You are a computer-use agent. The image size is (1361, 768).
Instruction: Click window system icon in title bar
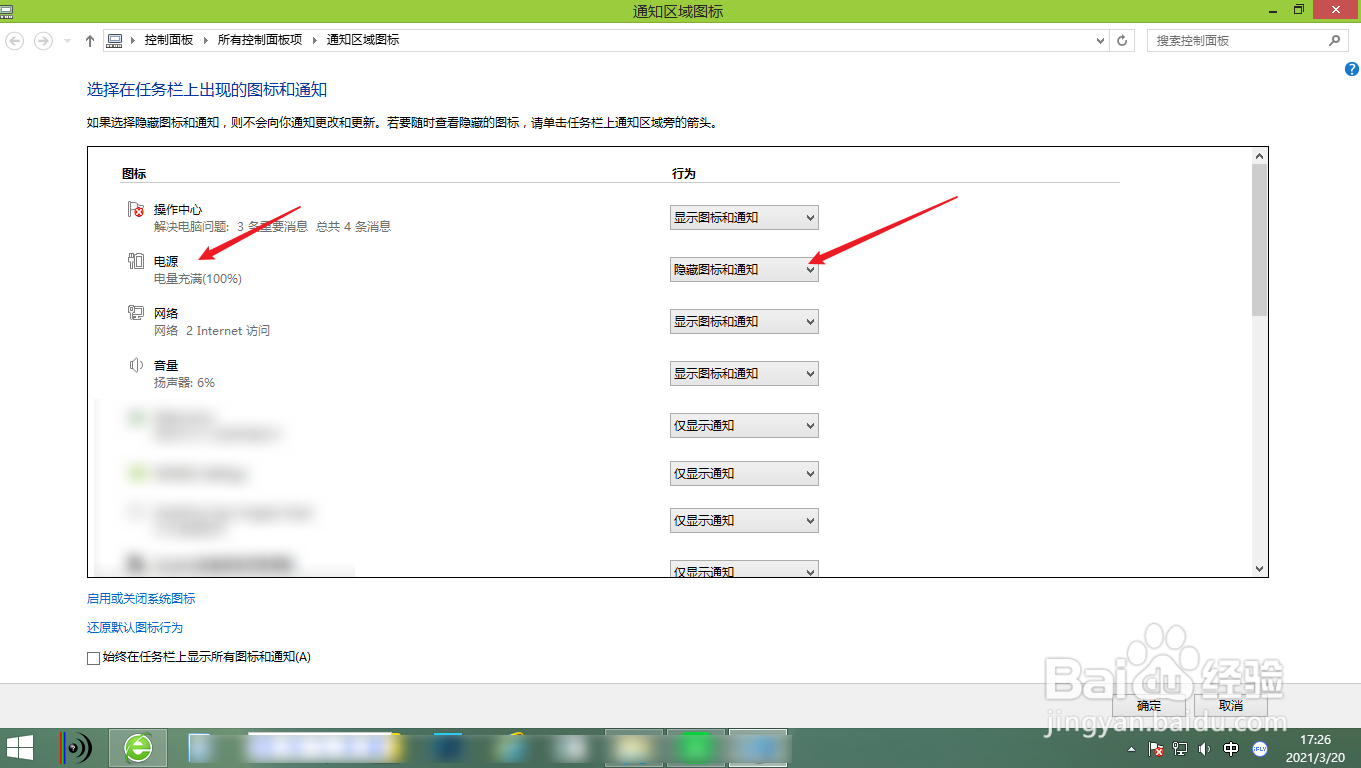click(x=7, y=10)
